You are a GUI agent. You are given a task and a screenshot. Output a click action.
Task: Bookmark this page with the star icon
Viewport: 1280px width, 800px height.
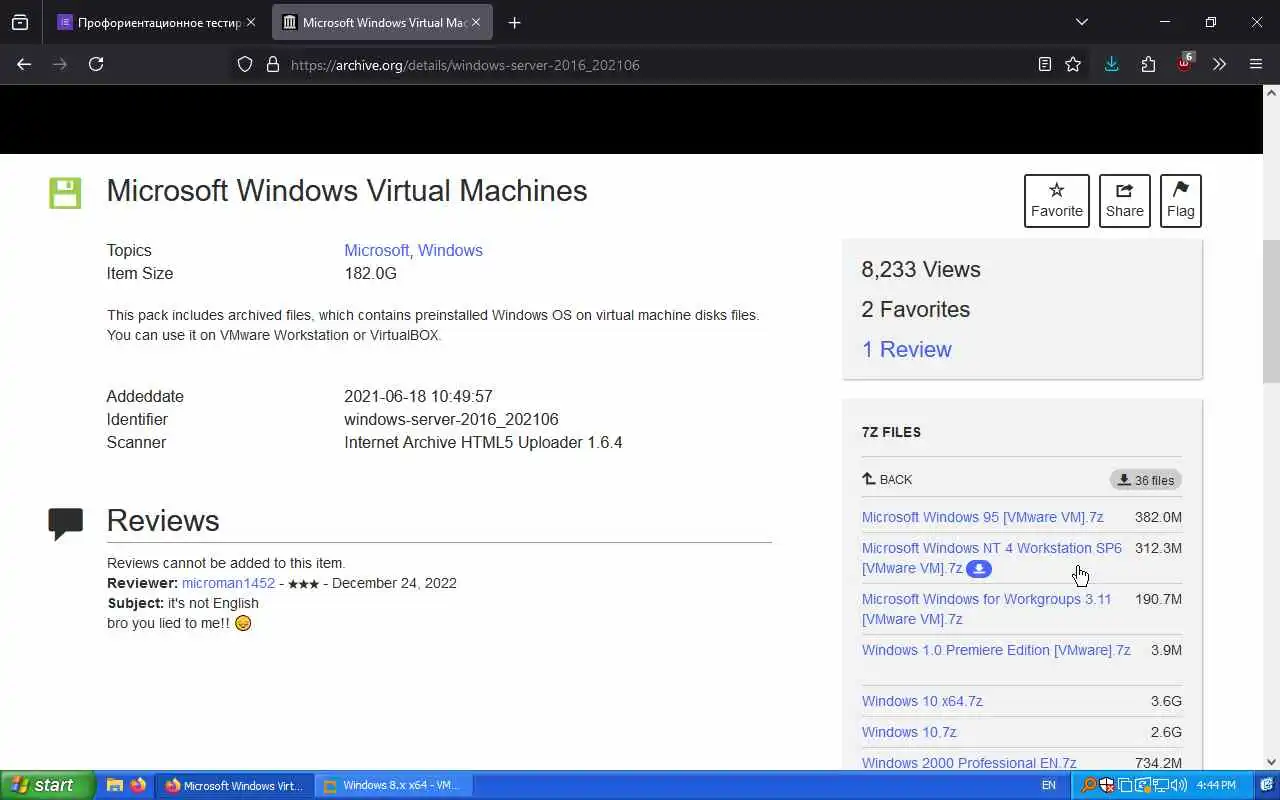[x=1073, y=64]
